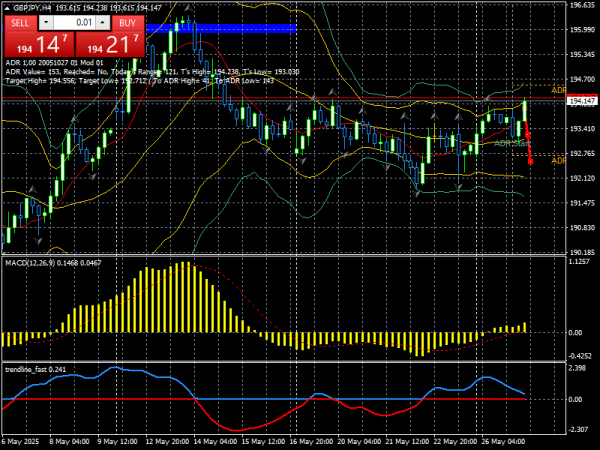Click the -0.4252 MACD scale value
Screen dimensions: 600x450
pyautogui.click(x=580, y=356)
